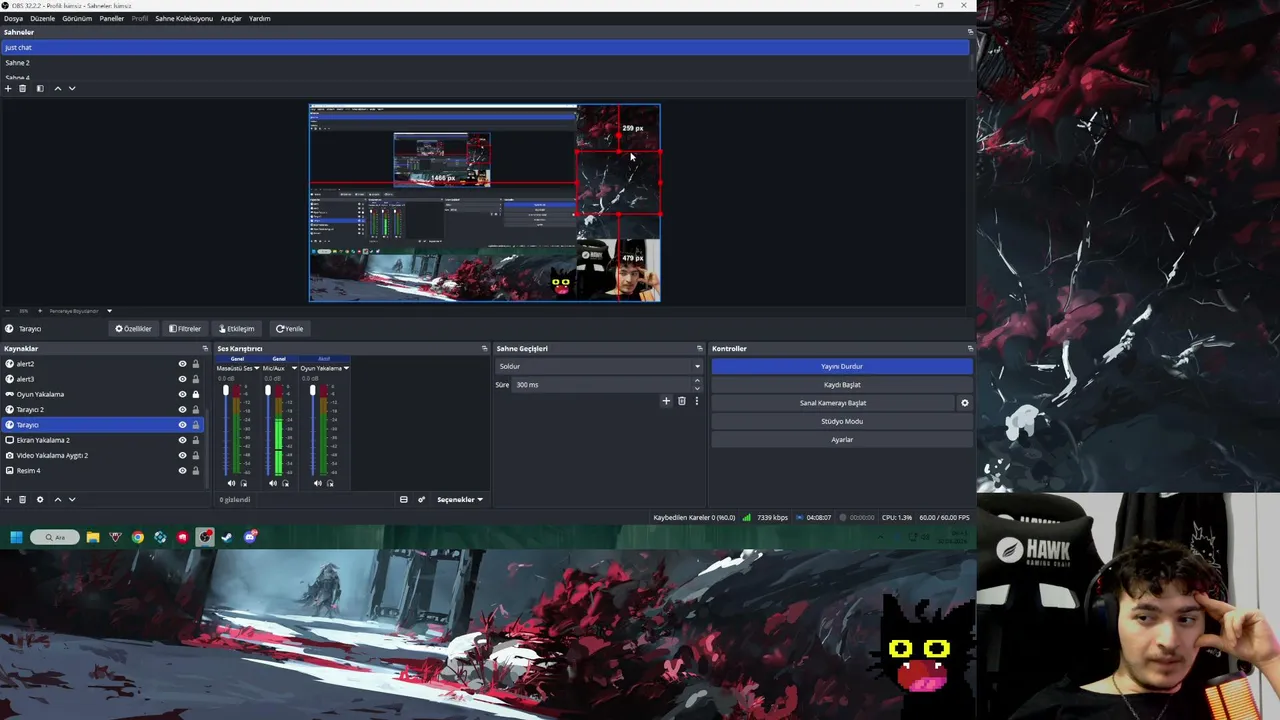
Task: Unlock the Oyun Yakalama source
Action: click(196, 394)
